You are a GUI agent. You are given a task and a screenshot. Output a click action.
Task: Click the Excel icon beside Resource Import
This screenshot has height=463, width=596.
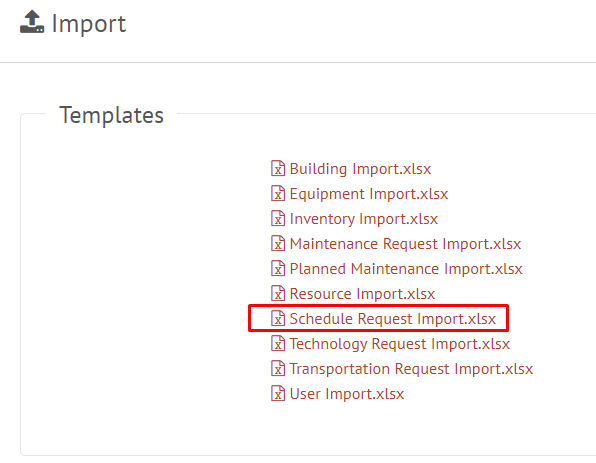coord(278,293)
